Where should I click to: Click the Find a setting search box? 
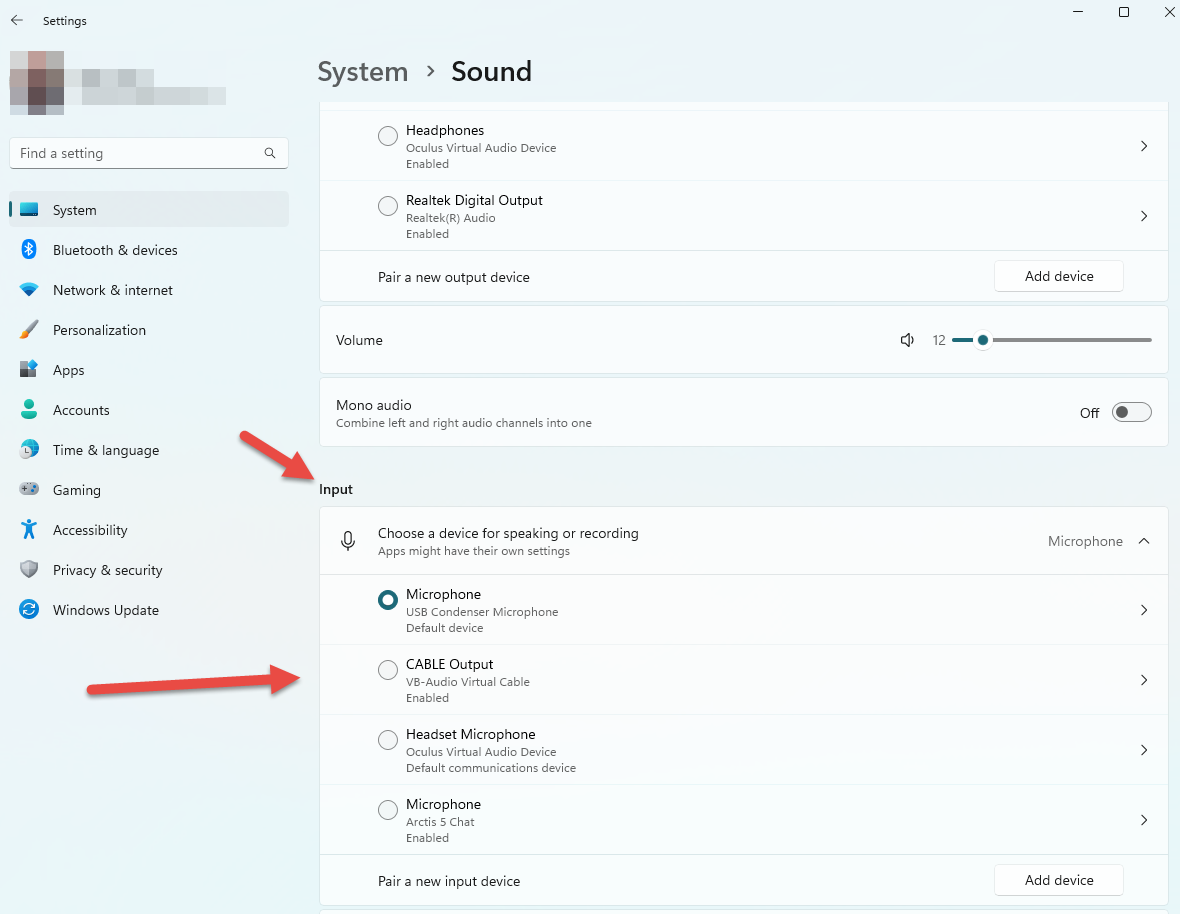pyautogui.click(x=148, y=153)
